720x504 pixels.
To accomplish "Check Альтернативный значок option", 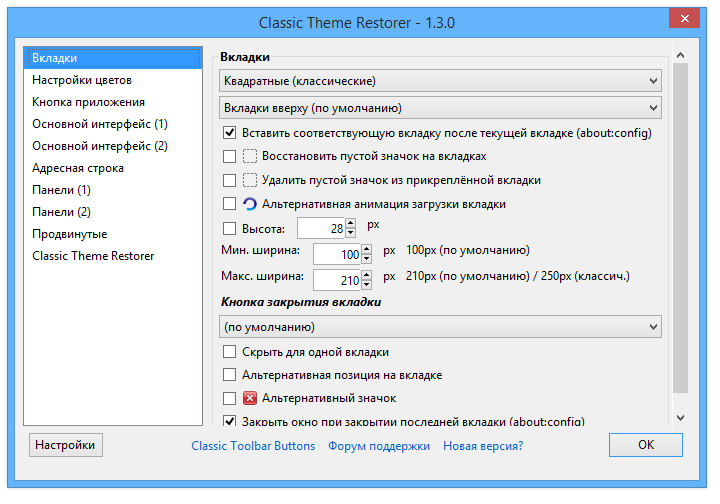I will point(229,398).
